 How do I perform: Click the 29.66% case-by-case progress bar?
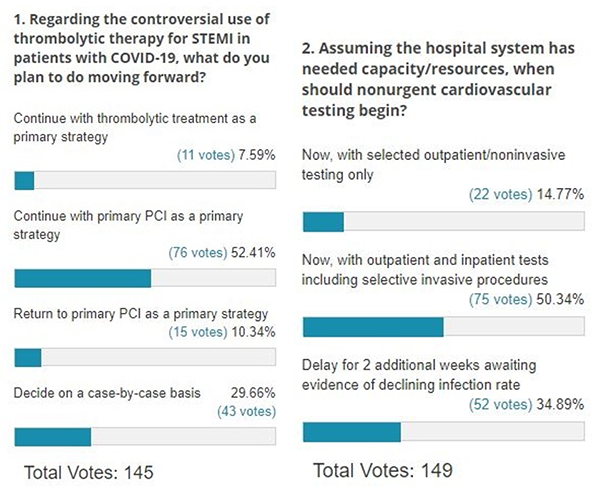[x=145, y=437]
